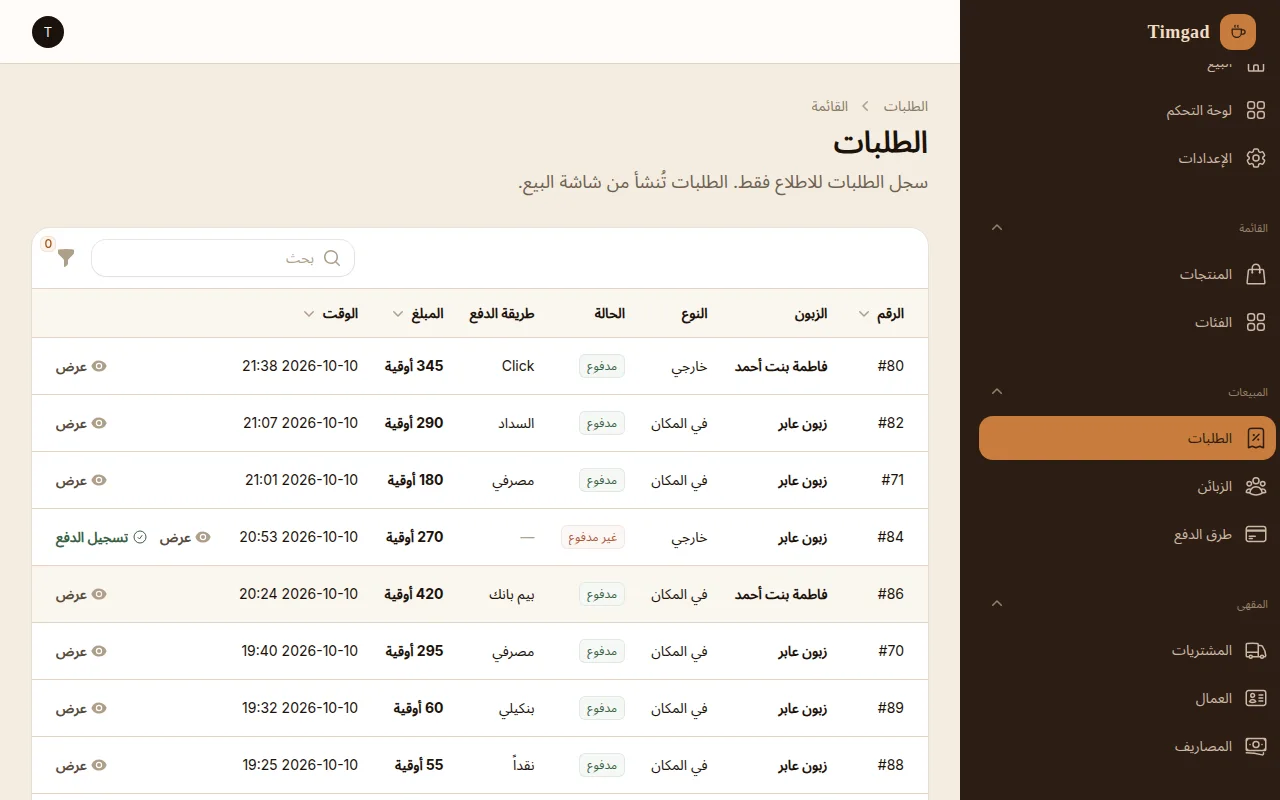
Task: Select طرق الدفع in the sidebar
Action: 1128,534
